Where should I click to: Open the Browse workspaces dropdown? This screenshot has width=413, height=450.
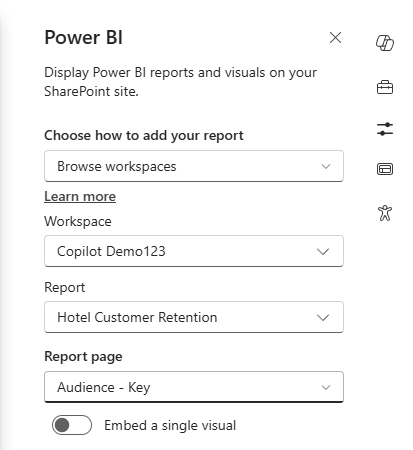pyautogui.click(x=194, y=166)
